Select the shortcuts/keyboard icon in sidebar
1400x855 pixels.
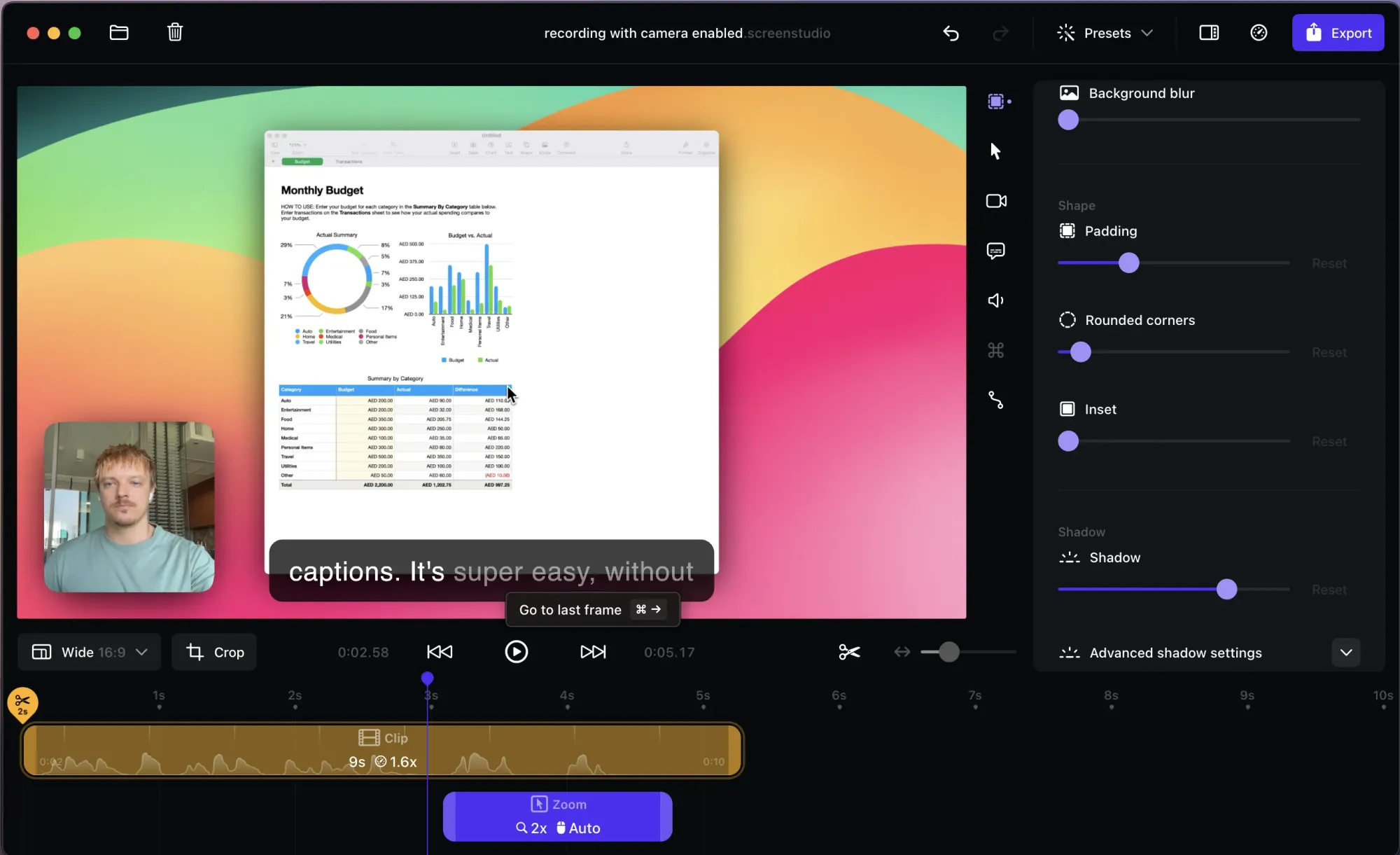coord(996,350)
